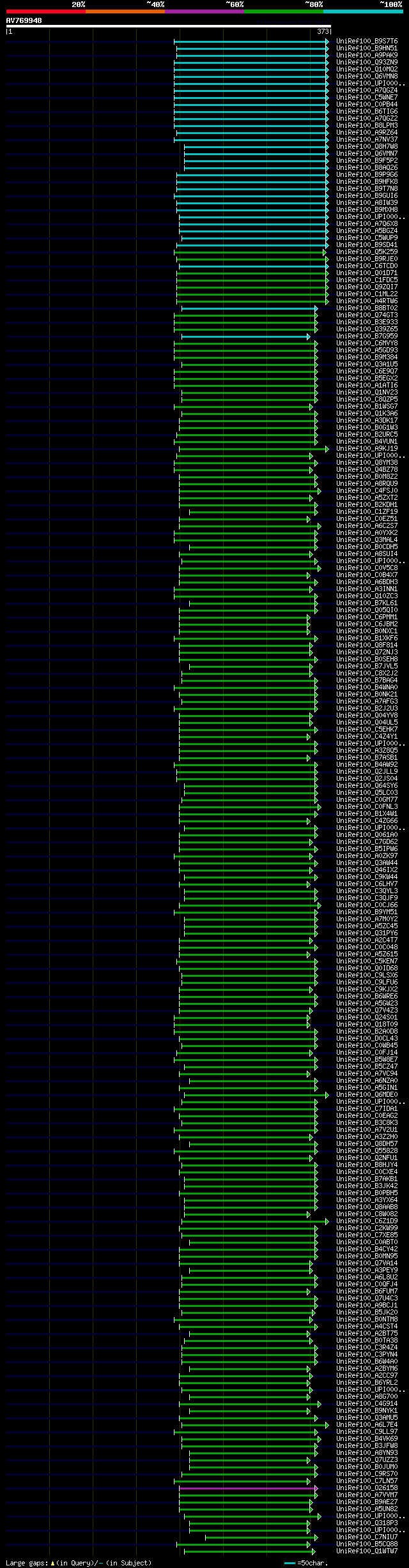This screenshot has width=409, height=1568.
Task: Open hit UniRef100_A3PEY9
Action: 367,1270
